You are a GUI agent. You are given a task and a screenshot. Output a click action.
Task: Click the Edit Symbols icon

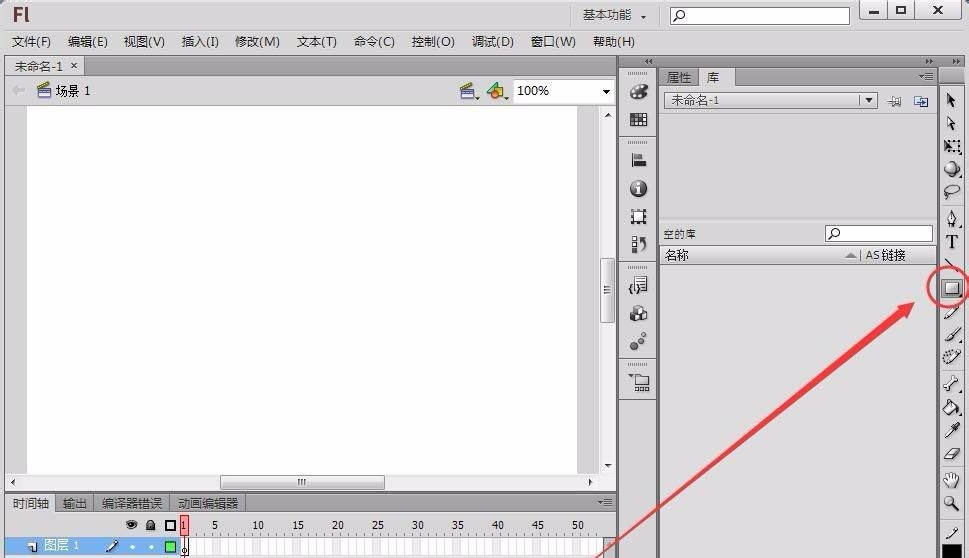tap(497, 91)
